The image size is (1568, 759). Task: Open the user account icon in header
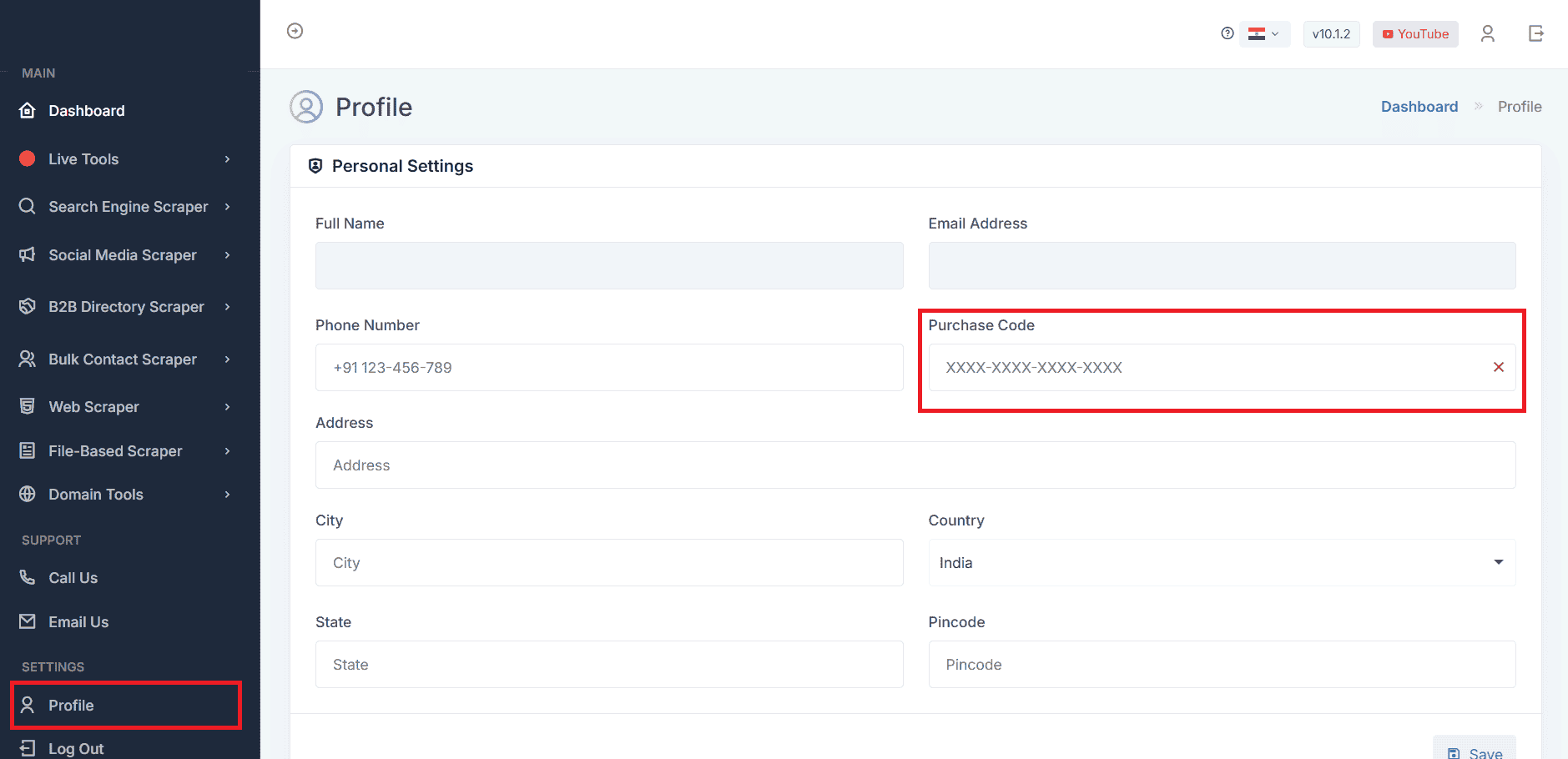tap(1487, 33)
